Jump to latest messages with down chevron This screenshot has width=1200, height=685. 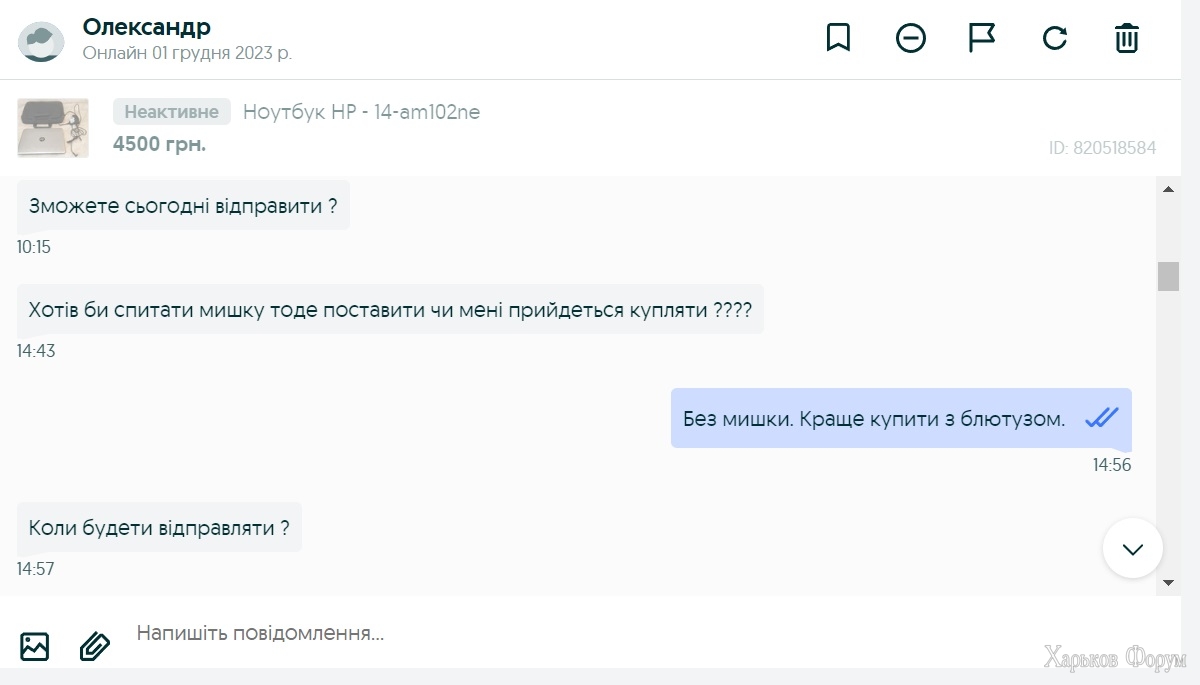tap(1133, 548)
